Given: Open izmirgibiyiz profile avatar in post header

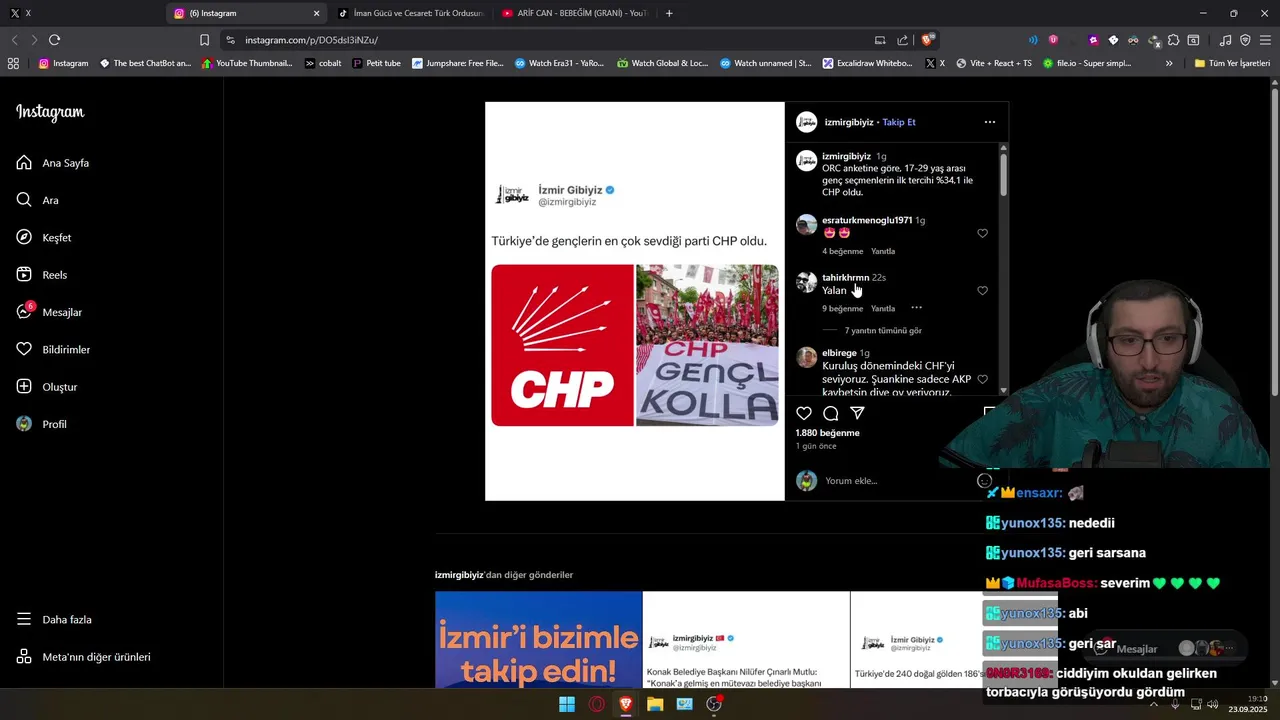Looking at the screenshot, I should (806, 122).
